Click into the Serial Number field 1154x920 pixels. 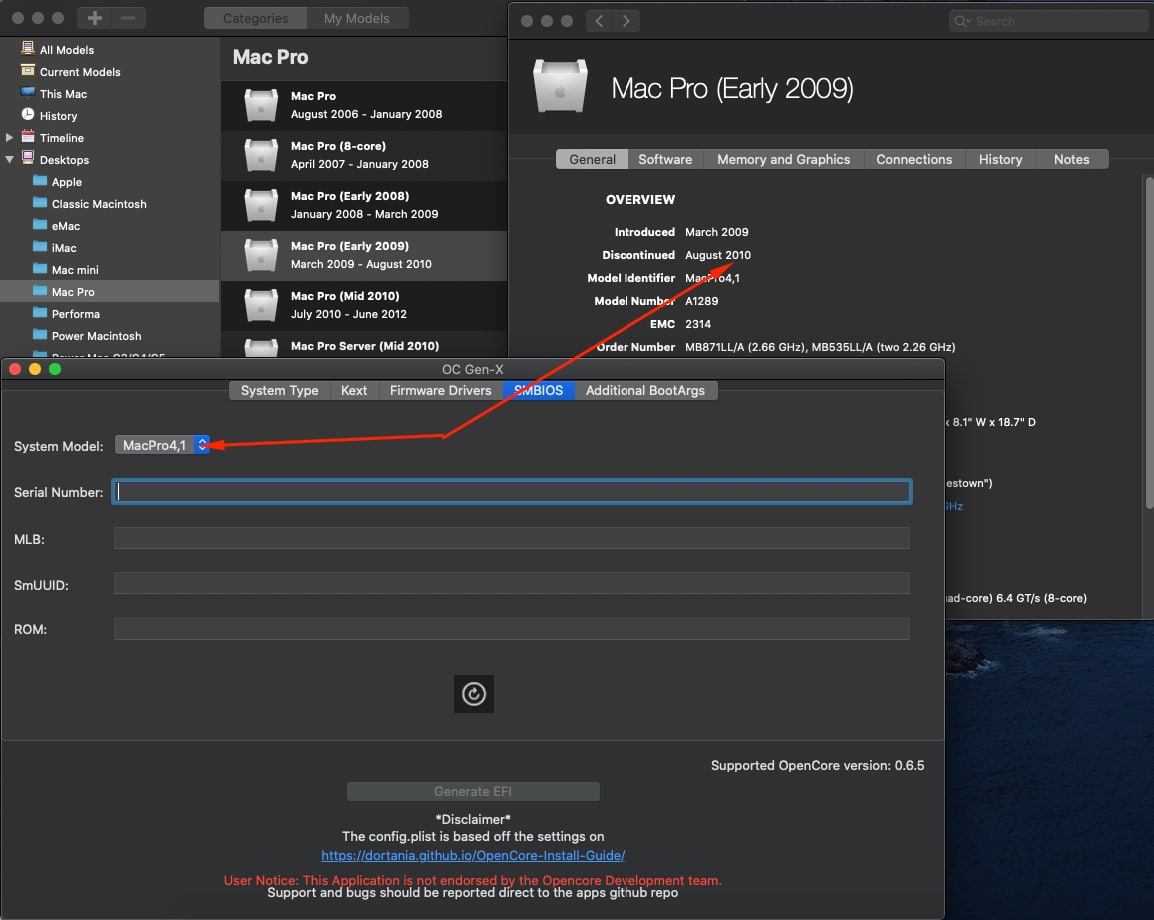[511, 492]
